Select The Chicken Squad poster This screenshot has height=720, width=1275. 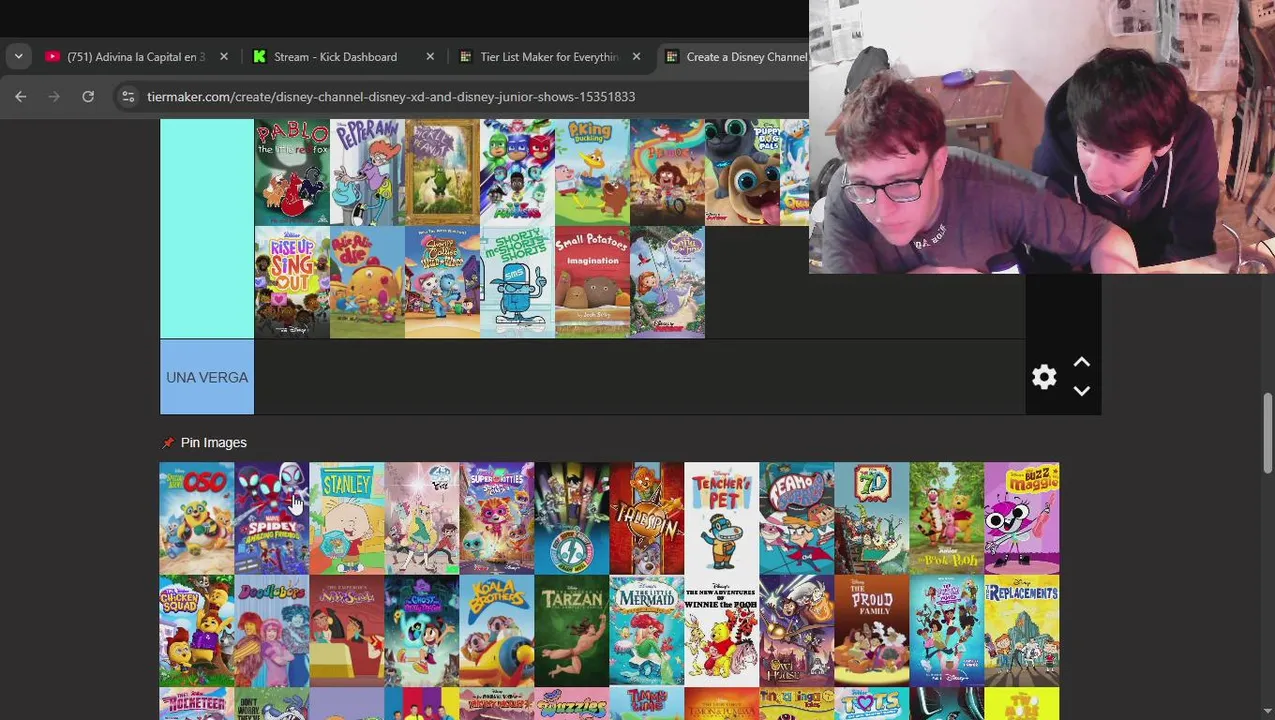[x=197, y=630]
